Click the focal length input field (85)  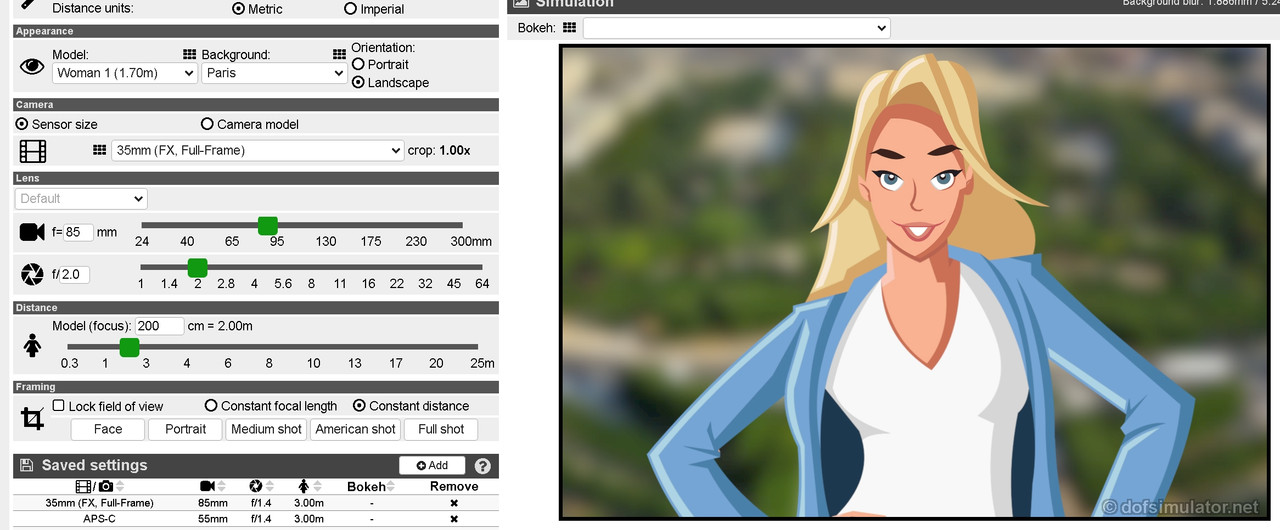tap(78, 232)
